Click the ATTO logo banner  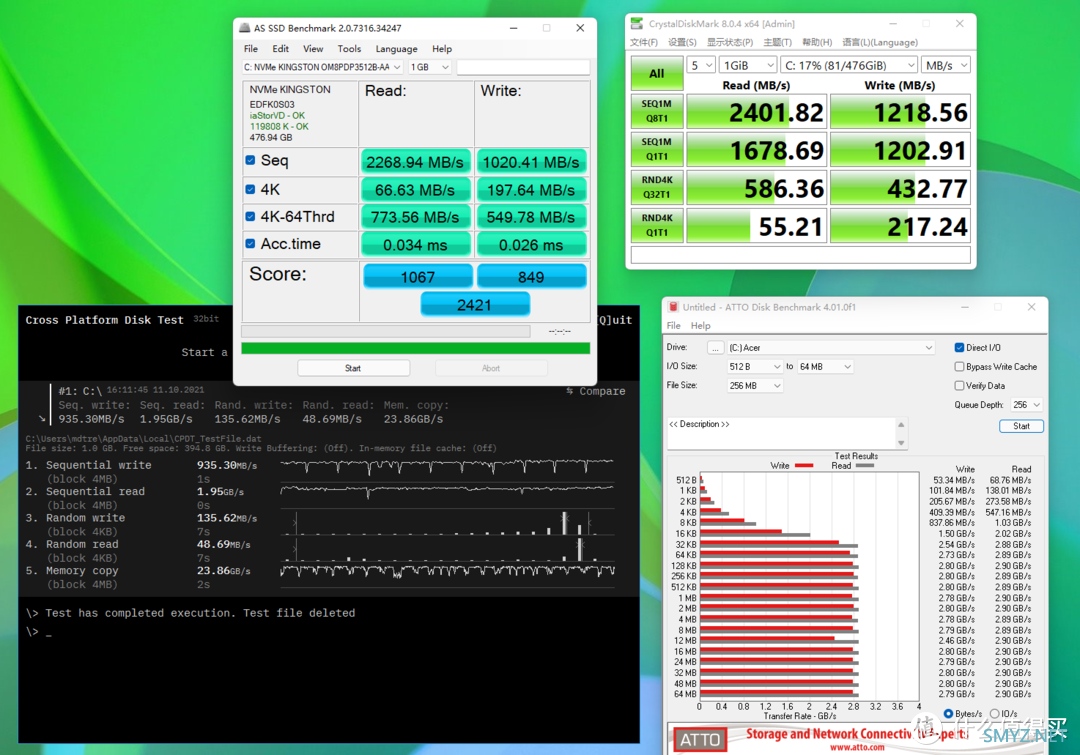[700, 740]
